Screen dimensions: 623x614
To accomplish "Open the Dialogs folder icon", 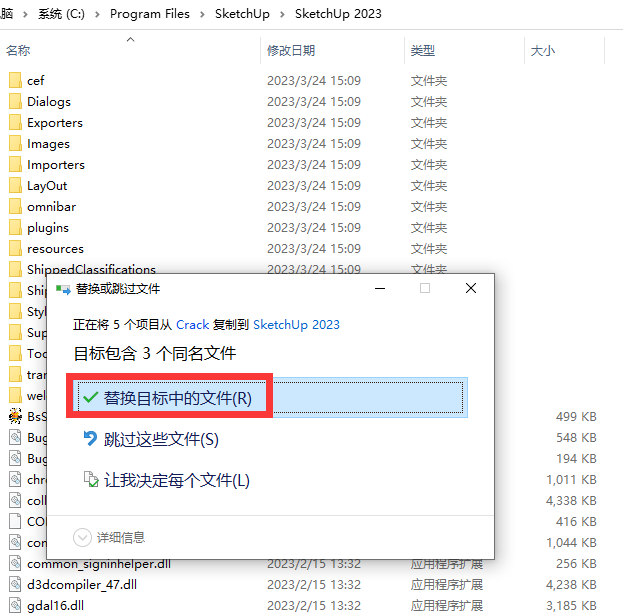I will coord(15,101).
